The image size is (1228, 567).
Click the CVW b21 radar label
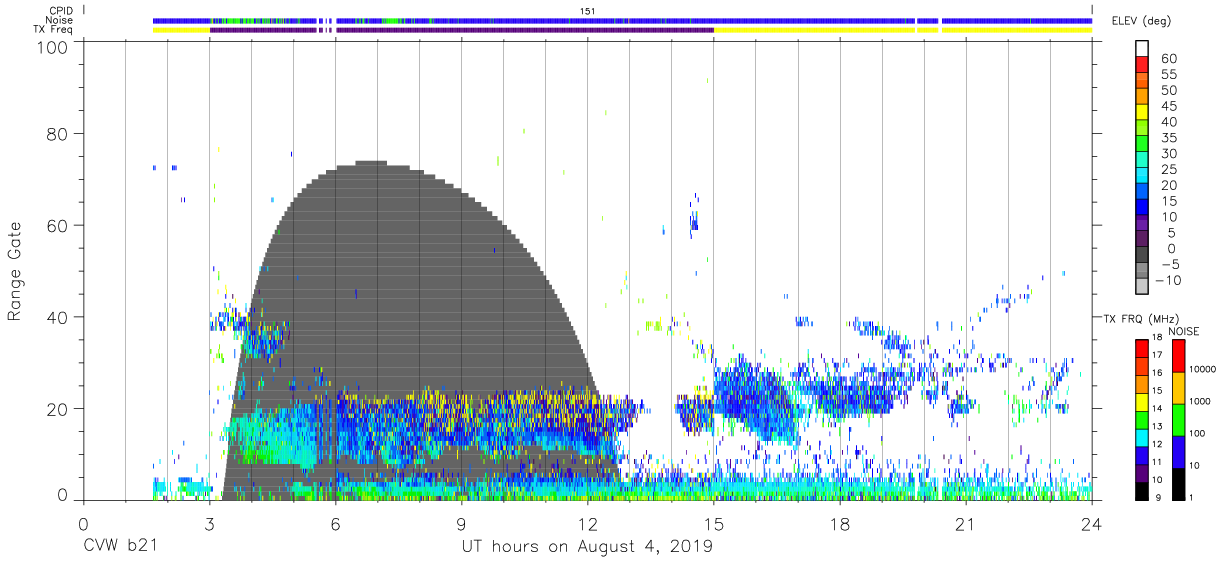(x=121, y=547)
